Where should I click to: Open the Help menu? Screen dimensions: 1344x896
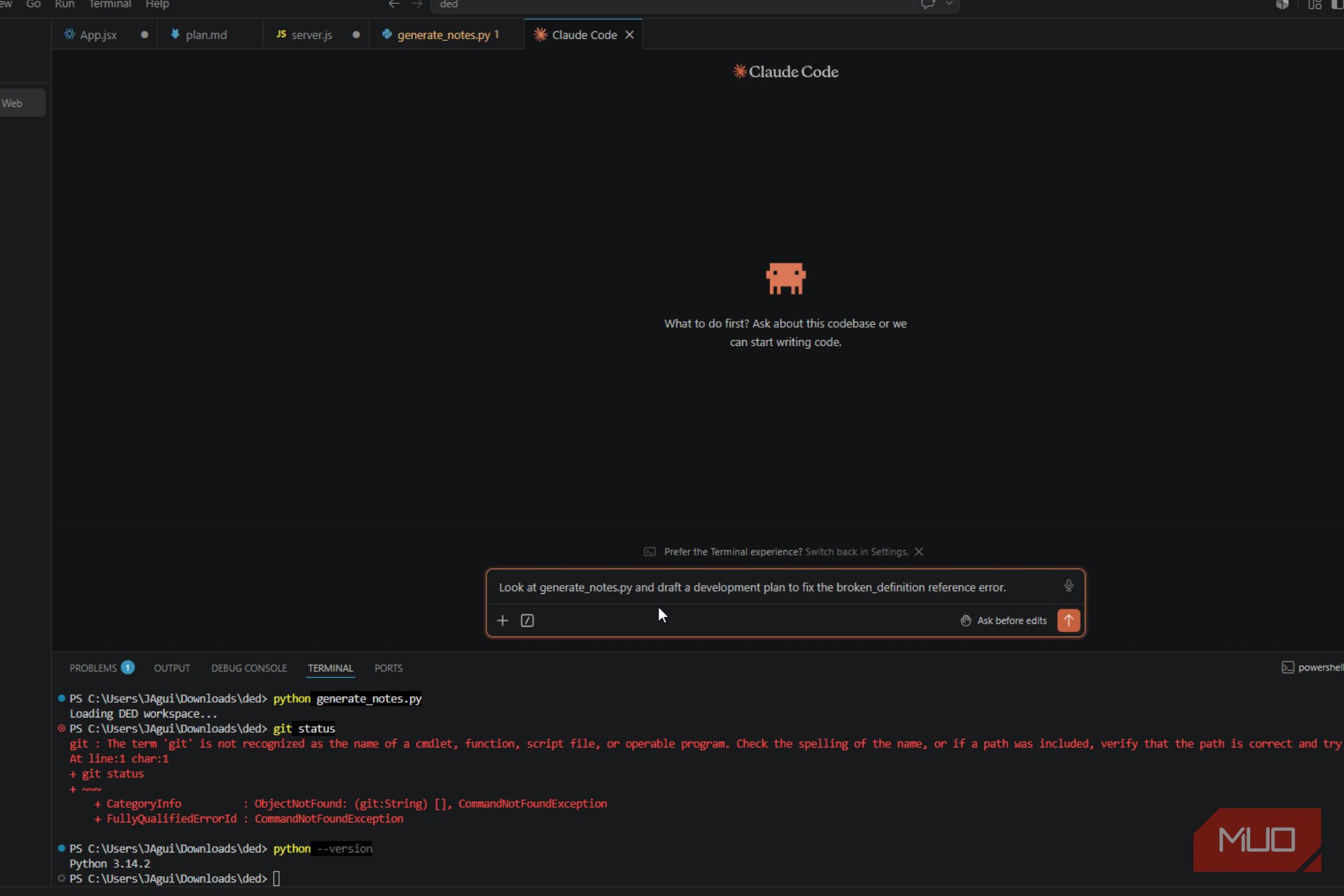(157, 4)
